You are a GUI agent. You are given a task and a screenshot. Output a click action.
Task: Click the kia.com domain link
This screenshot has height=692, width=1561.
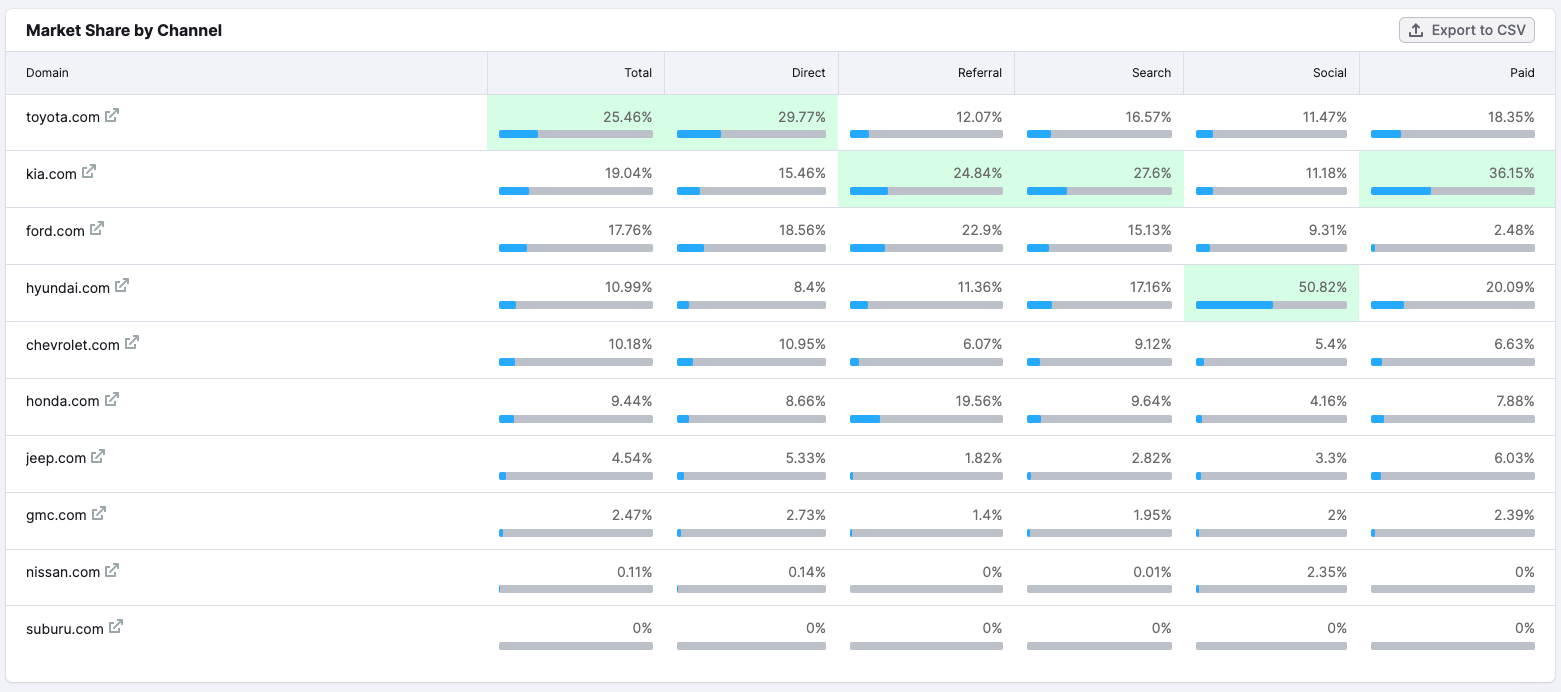pyautogui.click(x=51, y=174)
